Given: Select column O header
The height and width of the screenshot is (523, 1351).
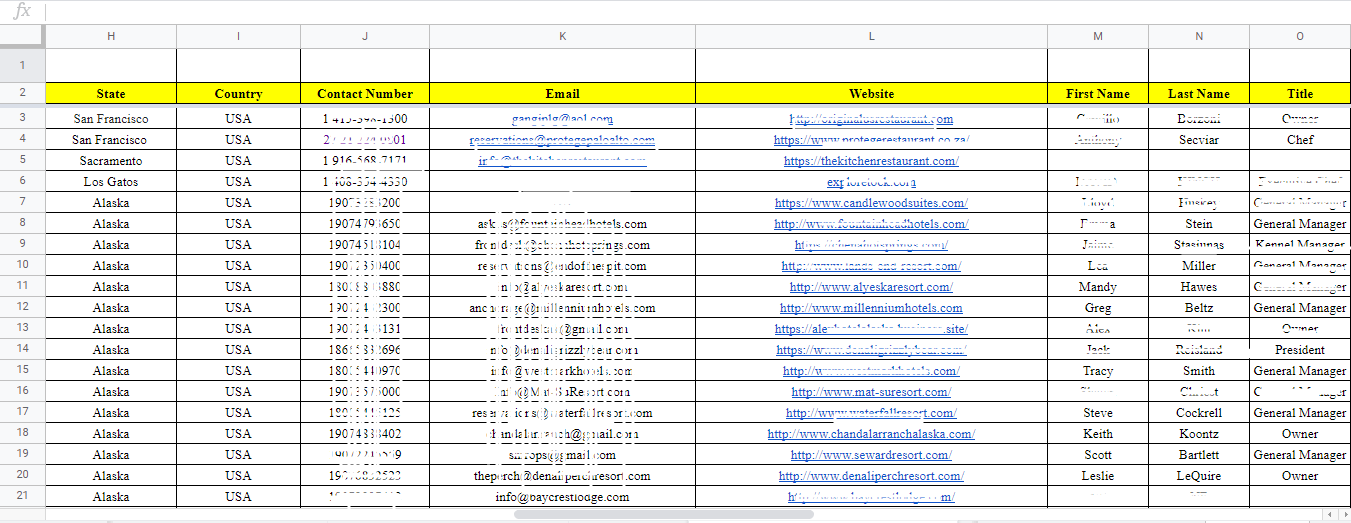Looking at the screenshot, I should pyautogui.click(x=1300, y=36).
